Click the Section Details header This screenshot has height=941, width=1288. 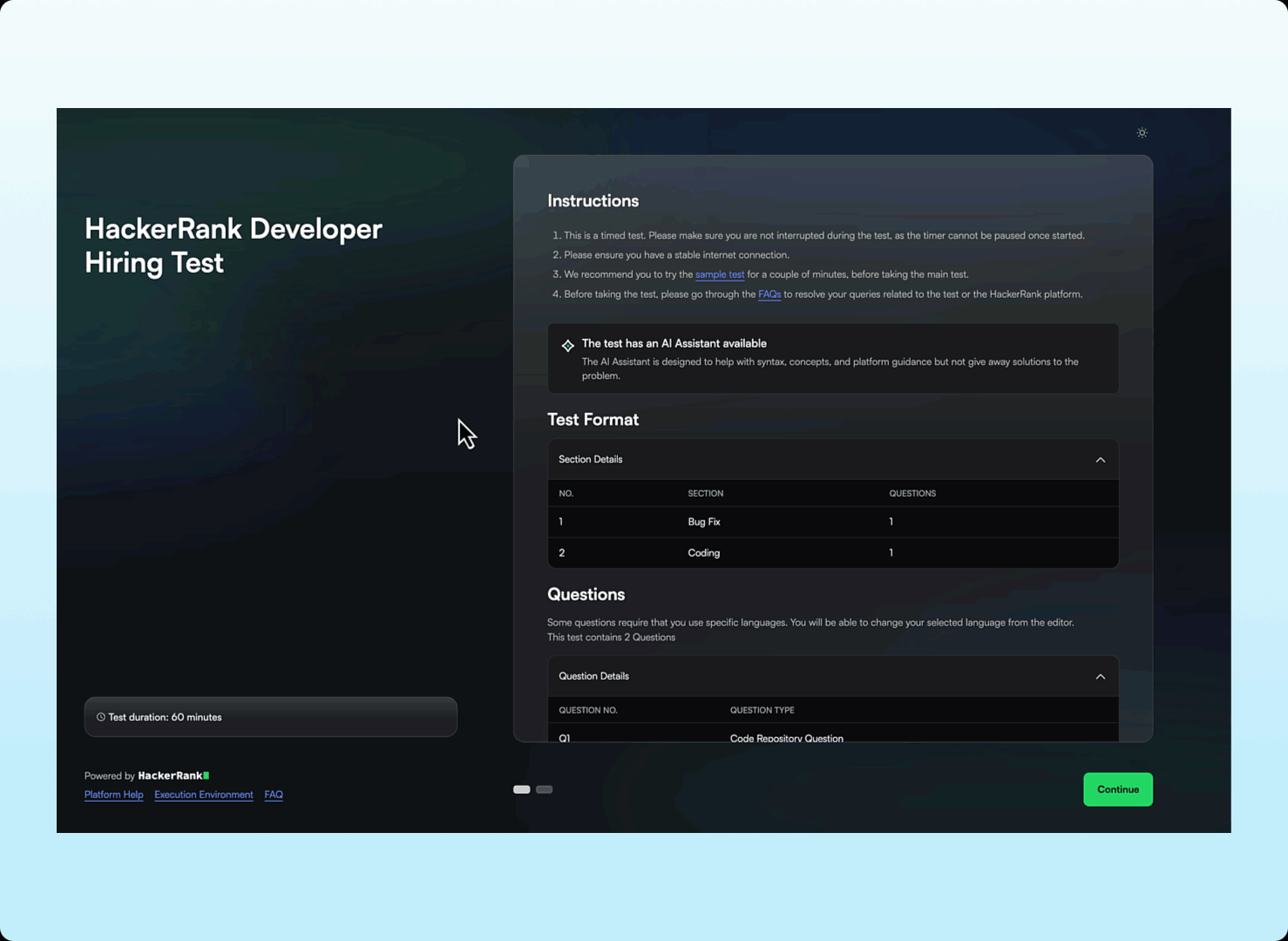[832, 459]
